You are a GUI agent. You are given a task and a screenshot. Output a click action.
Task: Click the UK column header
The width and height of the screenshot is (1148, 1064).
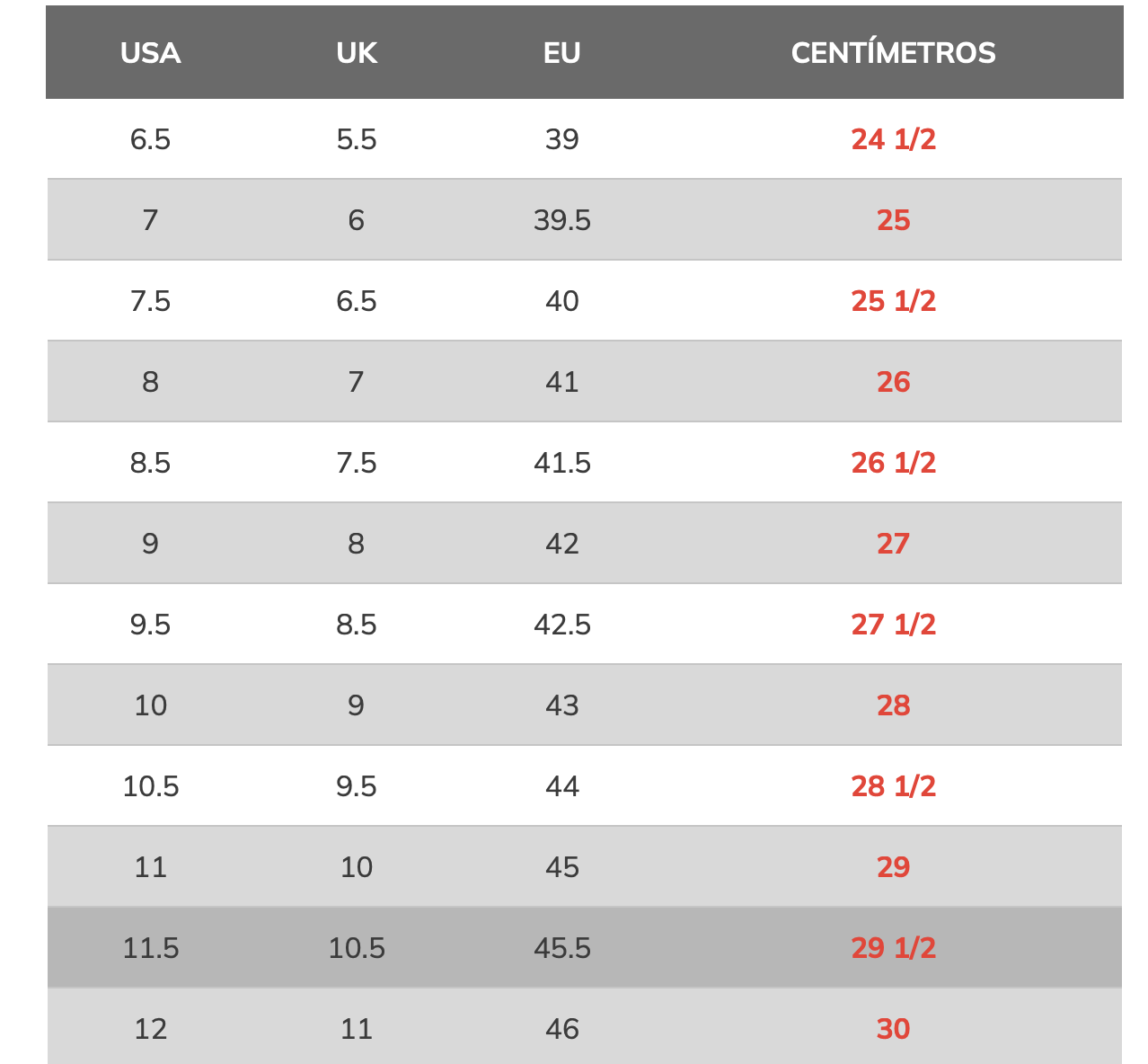tap(357, 53)
